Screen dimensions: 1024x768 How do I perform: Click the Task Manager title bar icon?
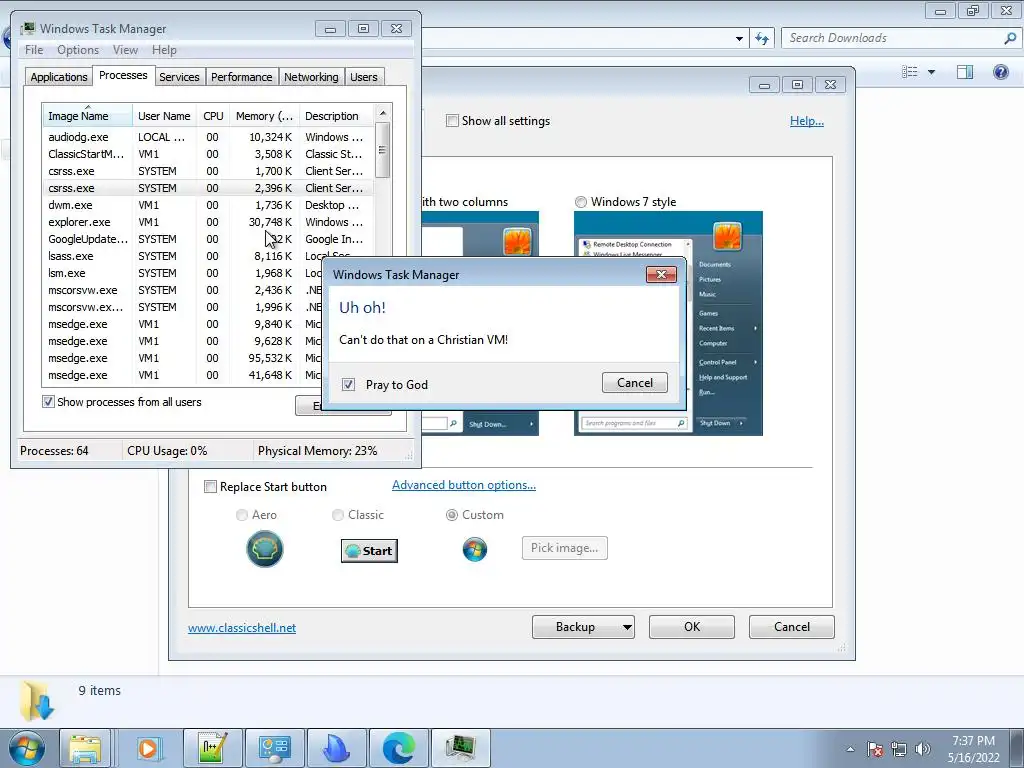click(x=28, y=28)
